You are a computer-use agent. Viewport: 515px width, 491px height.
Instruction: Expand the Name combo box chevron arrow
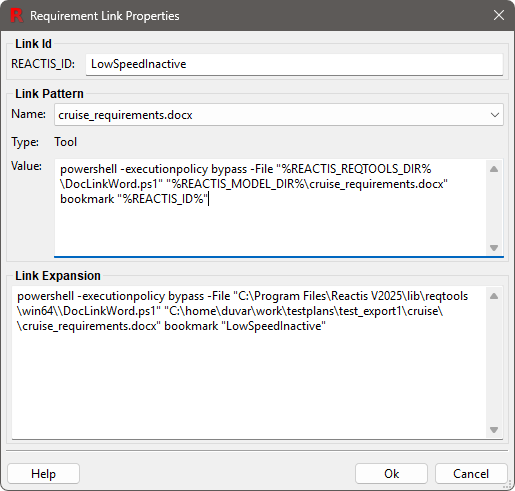(x=495, y=115)
